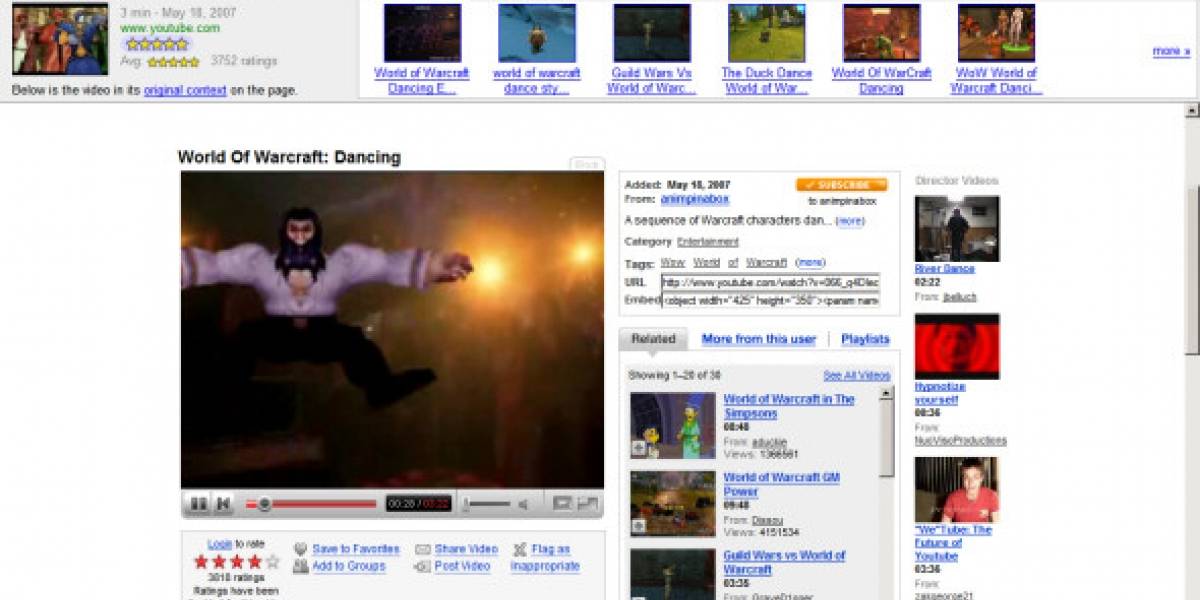
Task: Rate the video using the red stars
Action: pyautogui.click(x=236, y=562)
